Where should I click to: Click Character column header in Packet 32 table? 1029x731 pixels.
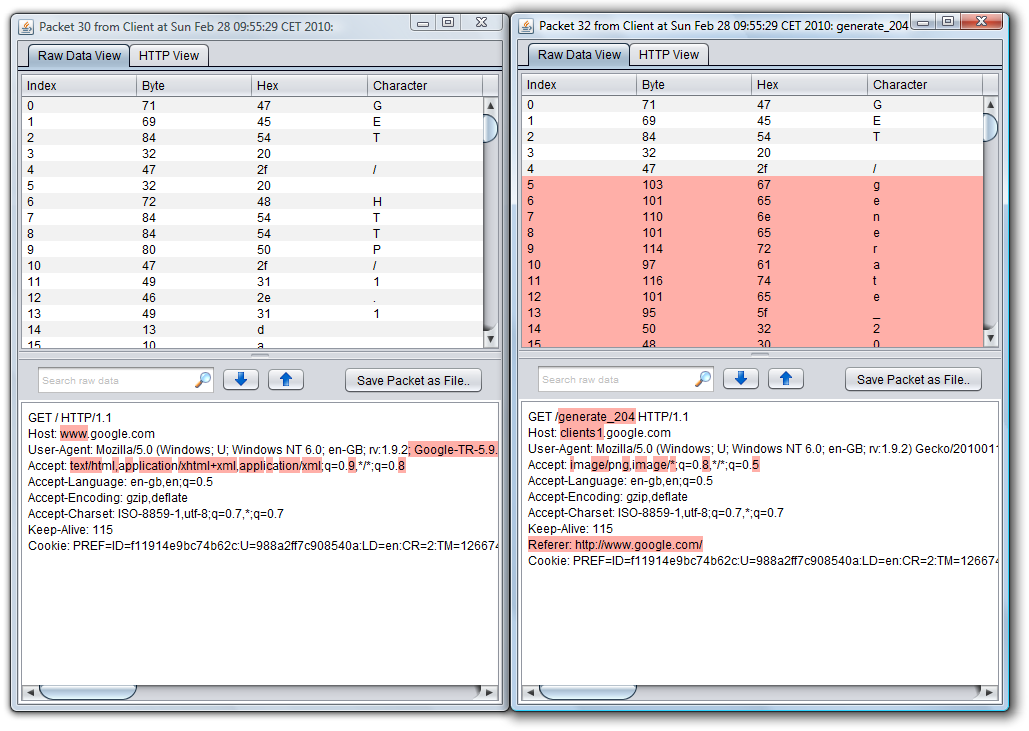925,85
